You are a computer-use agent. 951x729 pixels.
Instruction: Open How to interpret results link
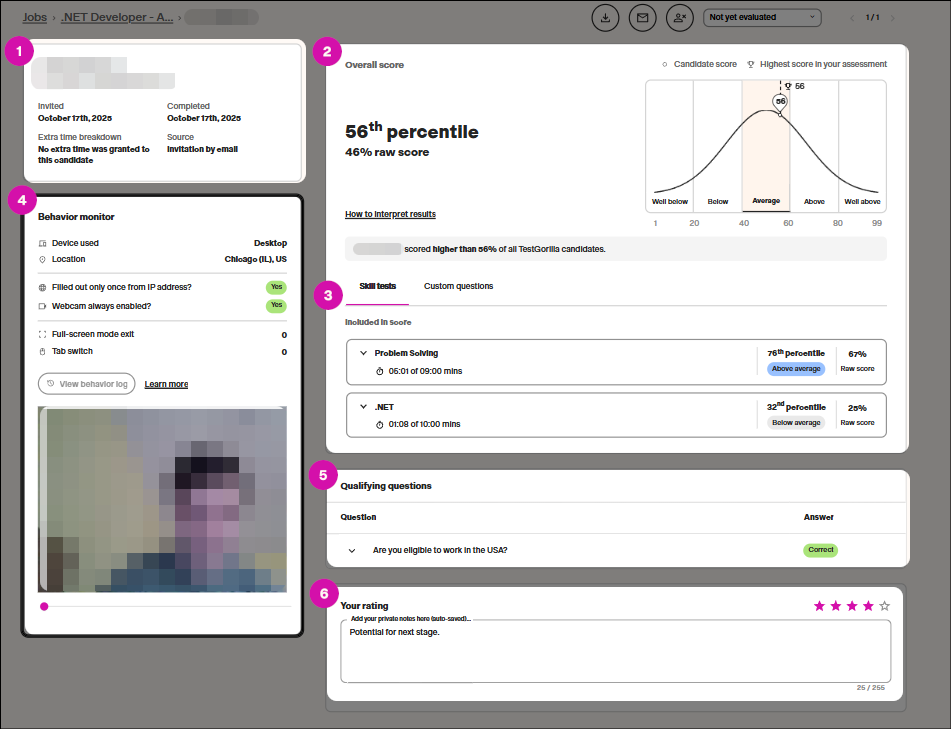[x=390, y=215]
